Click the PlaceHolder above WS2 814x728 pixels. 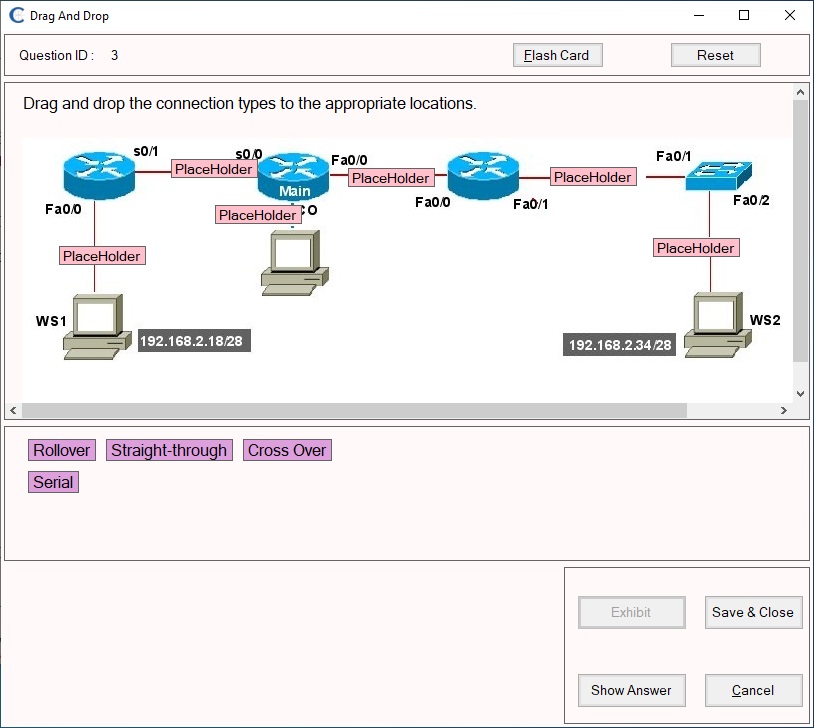pos(695,248)
